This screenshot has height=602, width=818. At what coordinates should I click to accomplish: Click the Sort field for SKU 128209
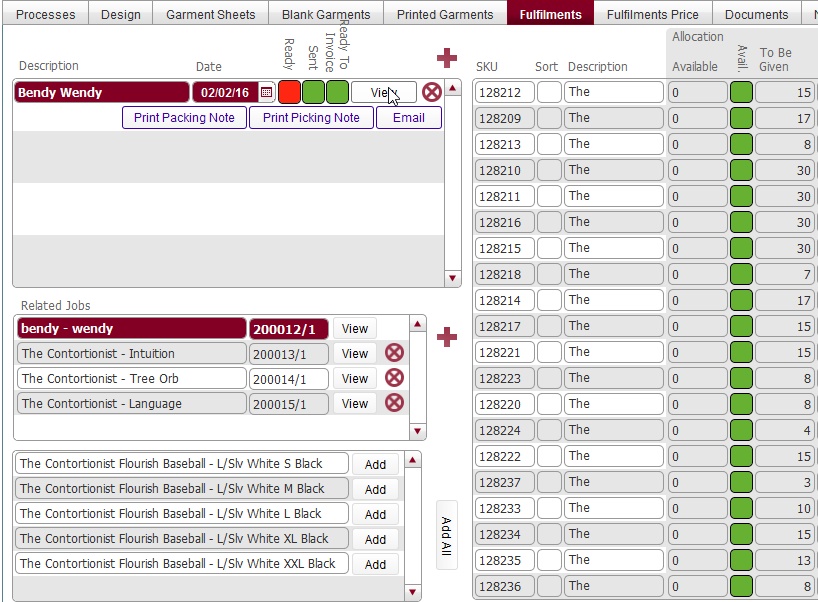coord(549,118)
